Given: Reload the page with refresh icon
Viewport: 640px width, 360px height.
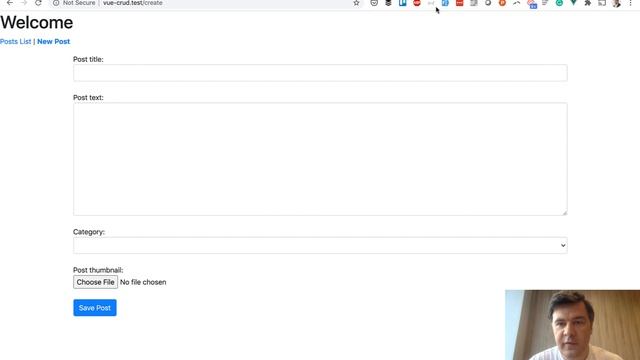Looking at the screenshot, I should [38, 3].
